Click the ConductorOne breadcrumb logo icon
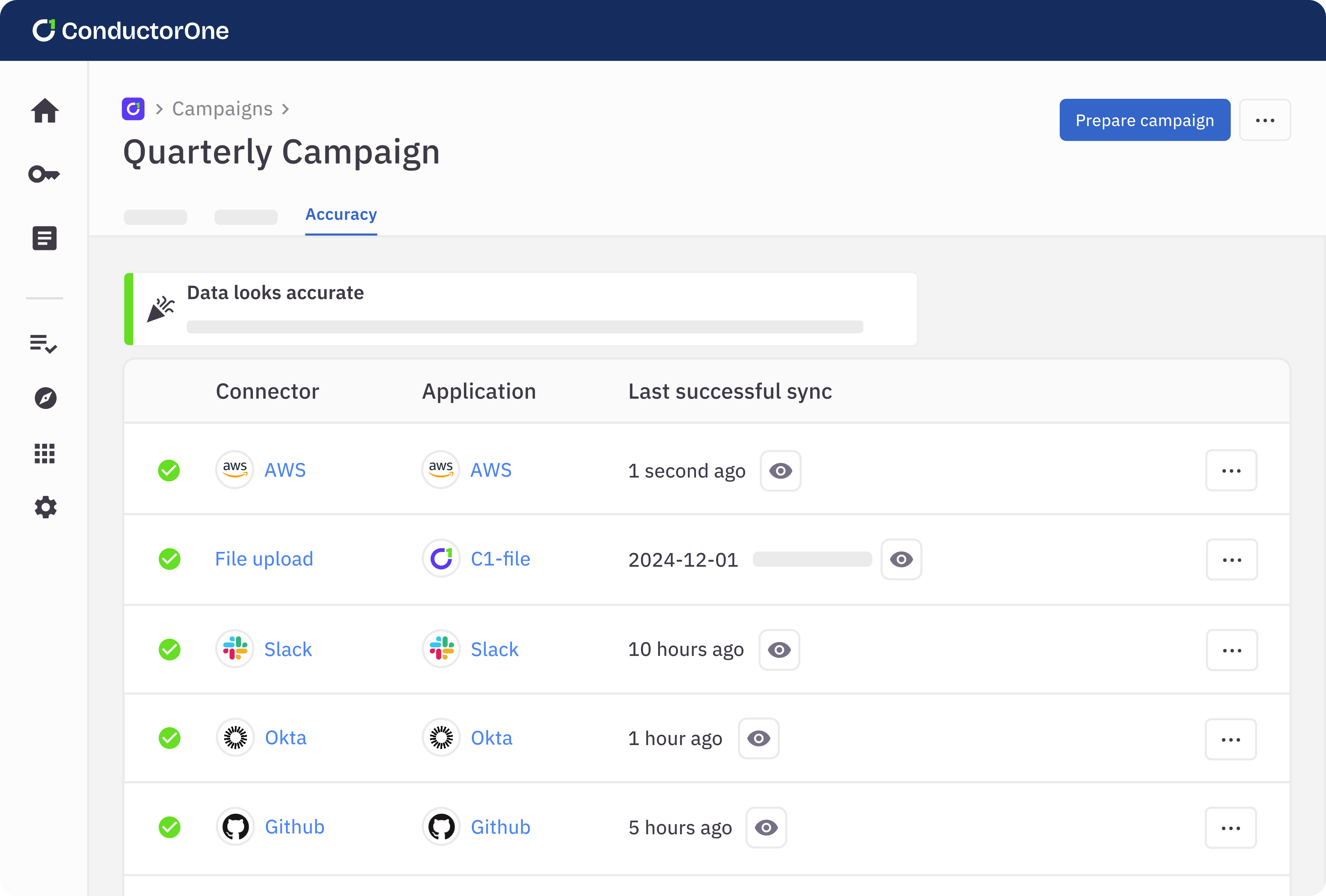 [x=133, y=109]
